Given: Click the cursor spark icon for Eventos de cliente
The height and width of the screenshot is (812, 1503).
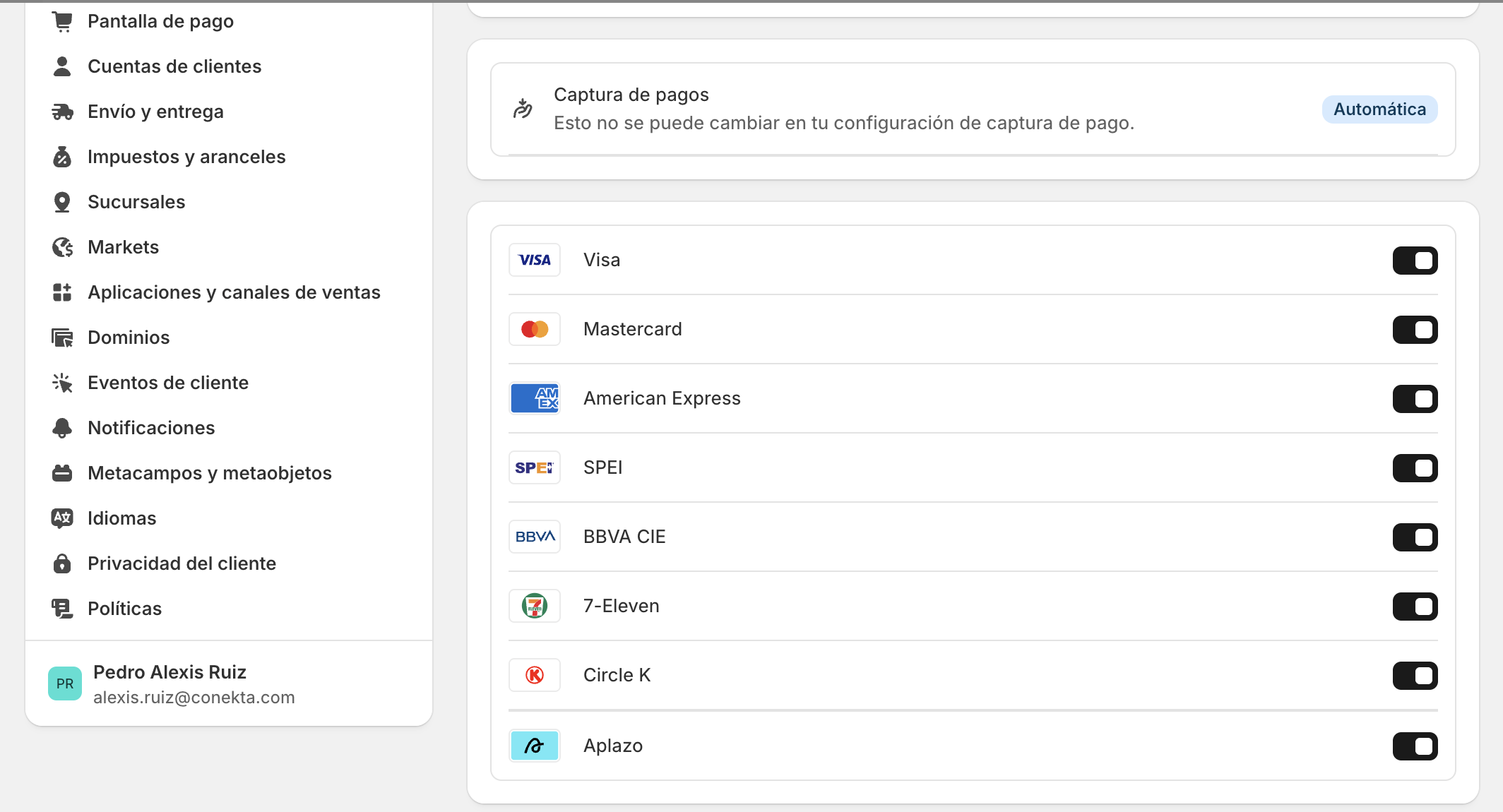Looking at the screenshot, I should (62, 383).
